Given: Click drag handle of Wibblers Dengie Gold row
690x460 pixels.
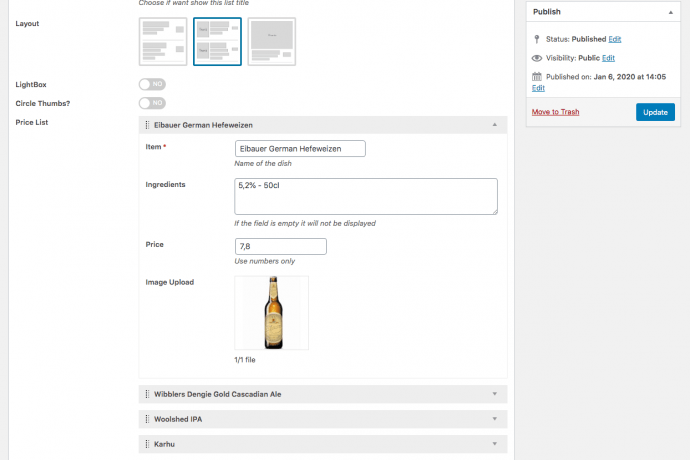Looking at the screenshot, I should coord(147,394).
